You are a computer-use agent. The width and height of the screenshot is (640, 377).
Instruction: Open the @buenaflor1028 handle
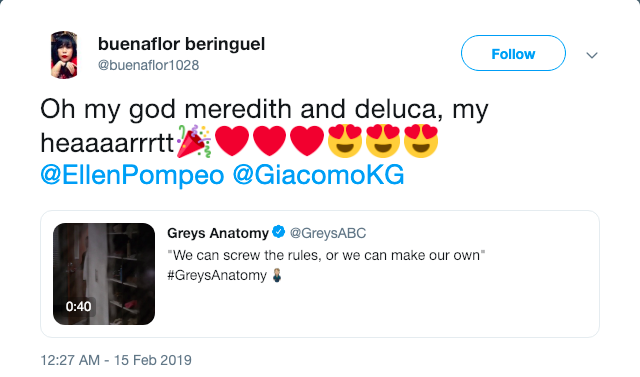click(x=149, y=65)
